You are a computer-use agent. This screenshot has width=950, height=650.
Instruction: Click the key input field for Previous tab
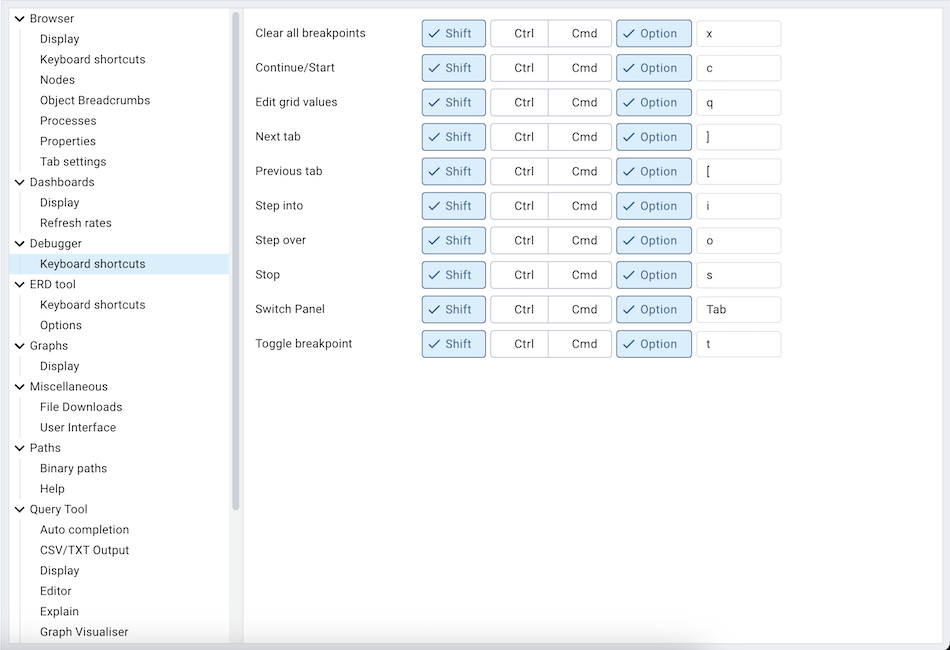(738, 171)
